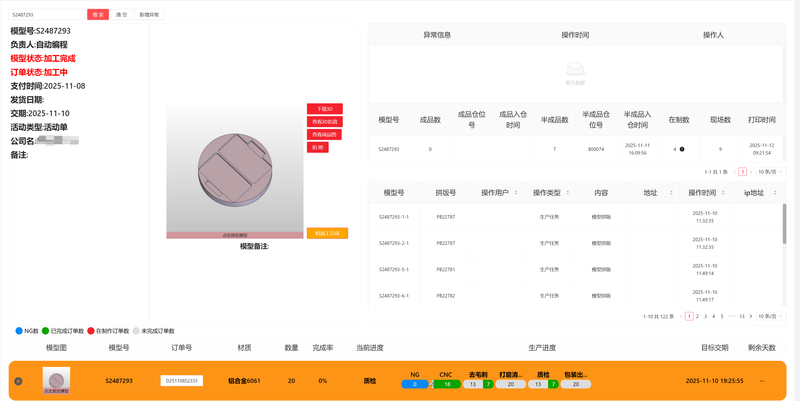Image resolution: width=800 pixels, height=401 pixels.
Task: Open operation log 10条/页 page size dropdown
Action: [x=770, y=316]
